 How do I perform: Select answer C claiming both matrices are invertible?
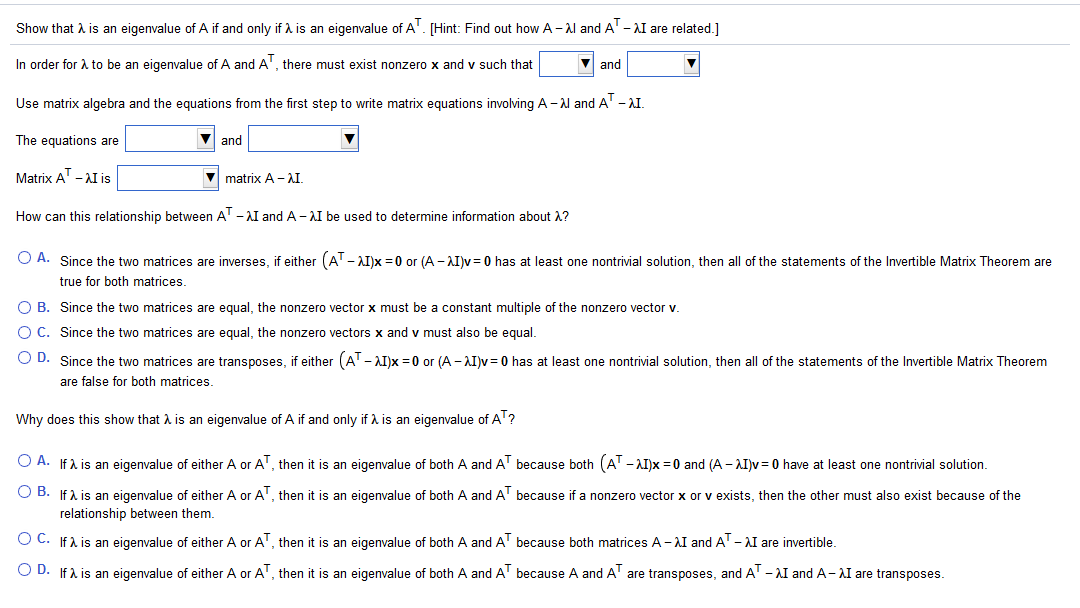(x=23, y=540)
